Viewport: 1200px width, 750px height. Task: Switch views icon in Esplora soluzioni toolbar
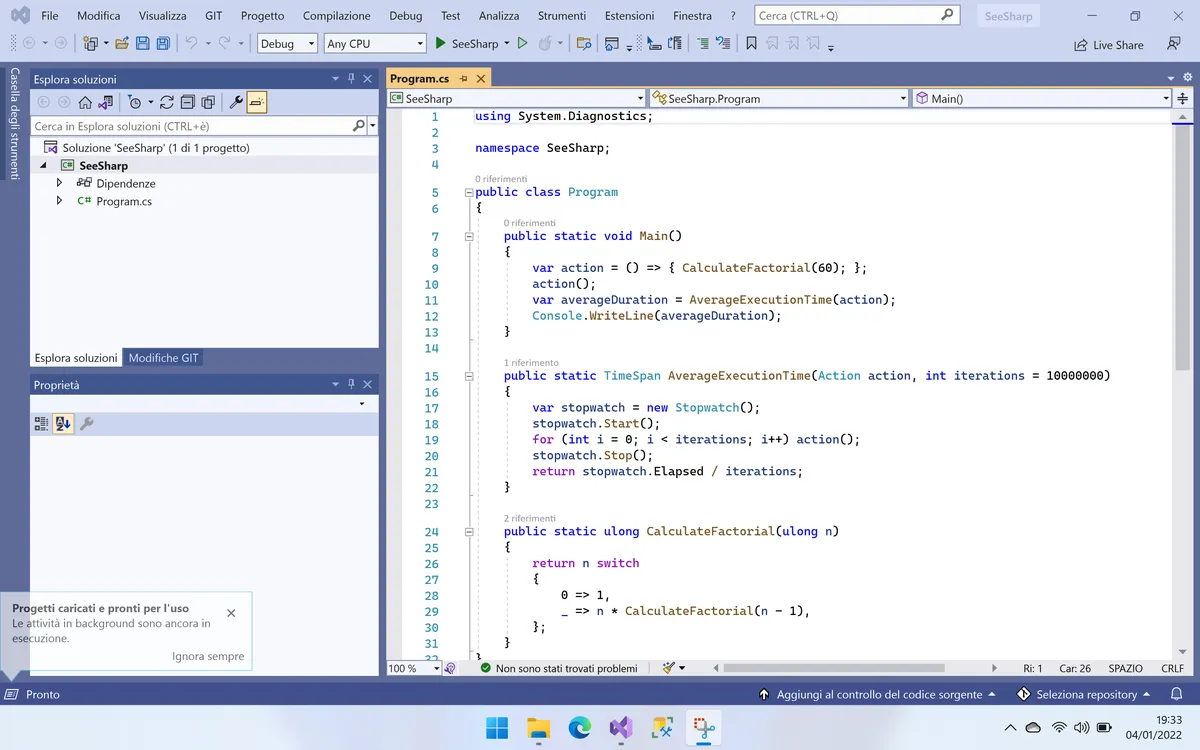coord(105,102)
